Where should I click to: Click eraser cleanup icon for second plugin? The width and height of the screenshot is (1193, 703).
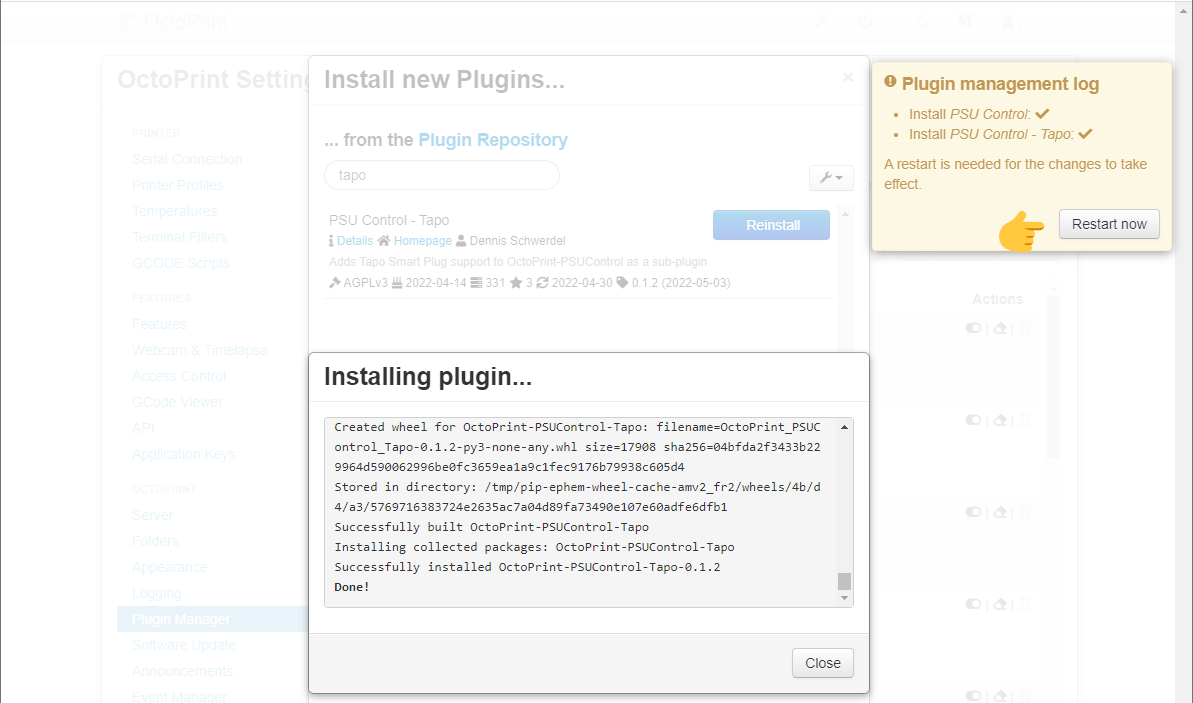[x=999, y=421]
